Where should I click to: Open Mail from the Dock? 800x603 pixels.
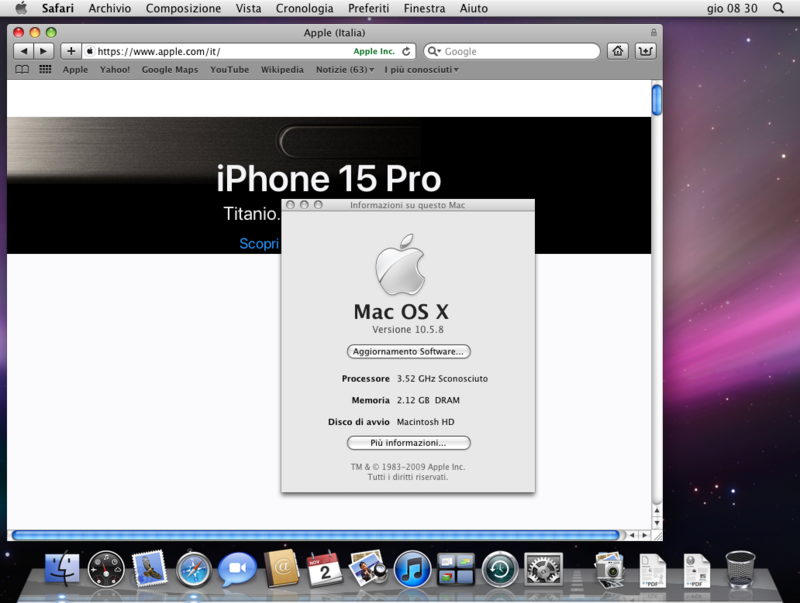(x=149, y=569)
